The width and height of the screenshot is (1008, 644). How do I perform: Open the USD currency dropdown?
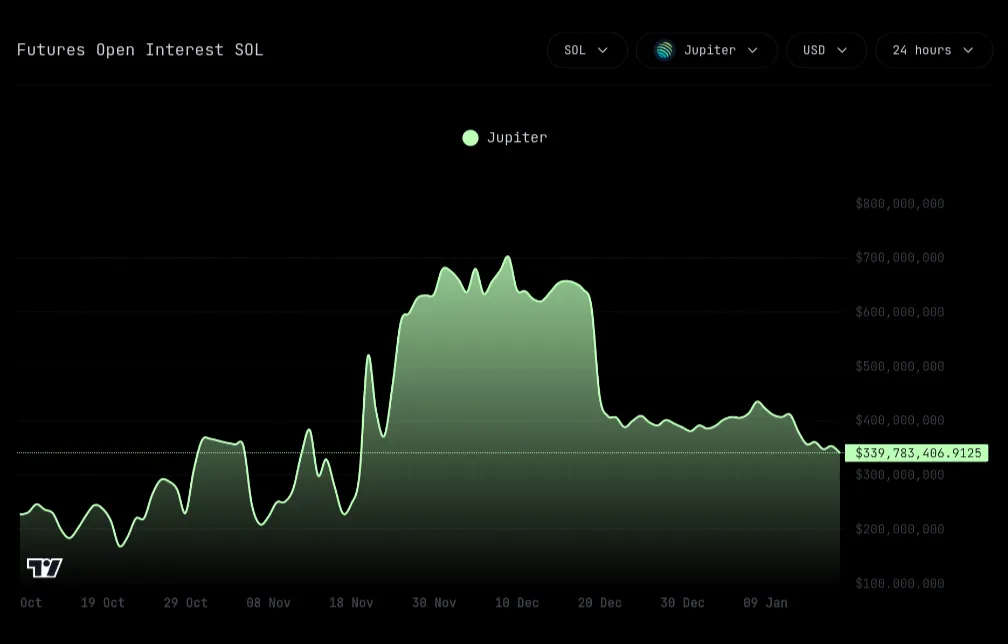(x=826, y=50)
